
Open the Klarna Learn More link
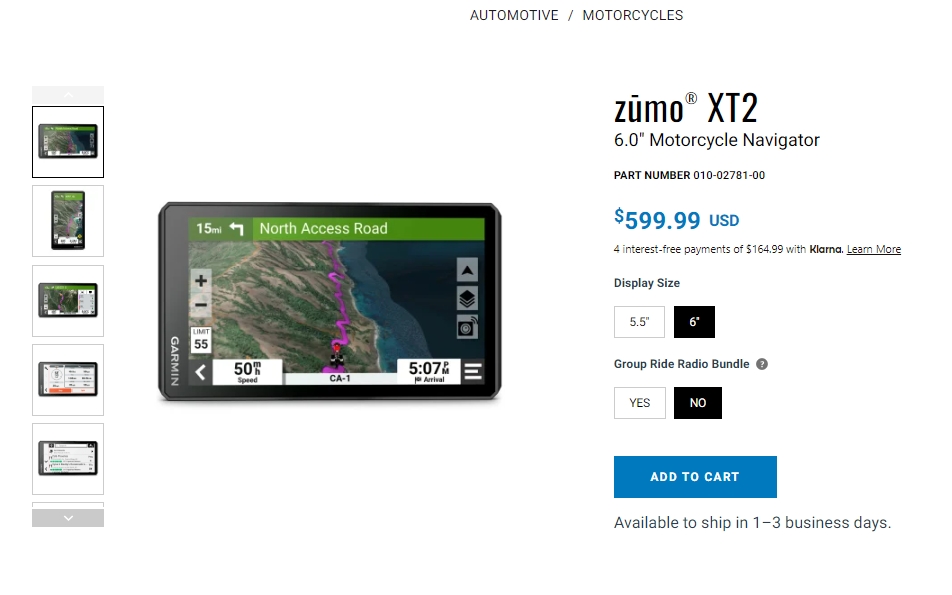click(874, 249)
